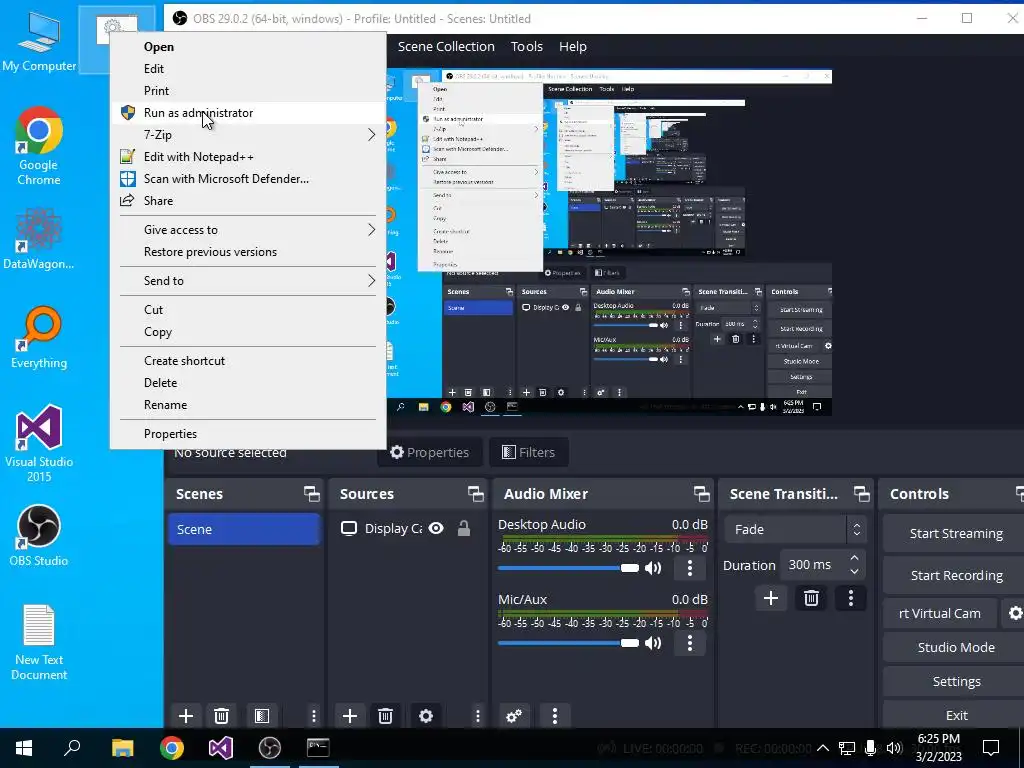
Task: Expand 7-Zip submenu in context menu
Action: coord(247,135)
